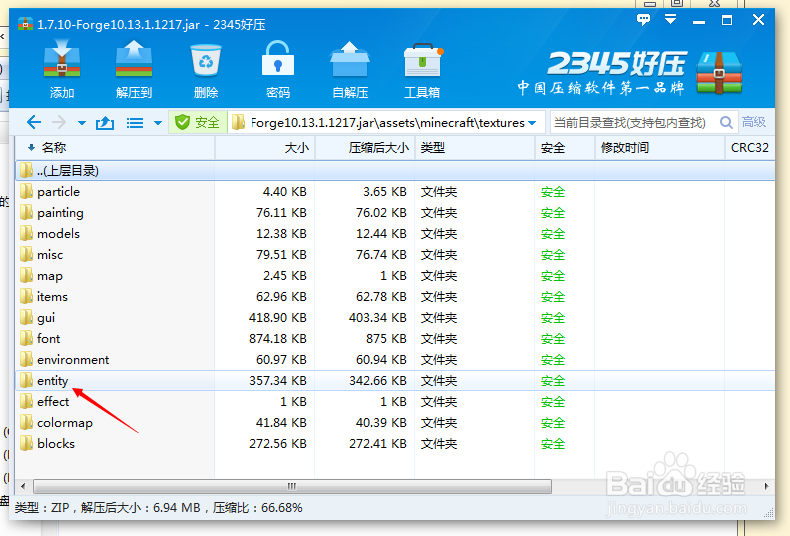Image resolution: width=790 pixels, height=536 pixels.
Task: Select the particle folder
Action: (x=395, y=192)
